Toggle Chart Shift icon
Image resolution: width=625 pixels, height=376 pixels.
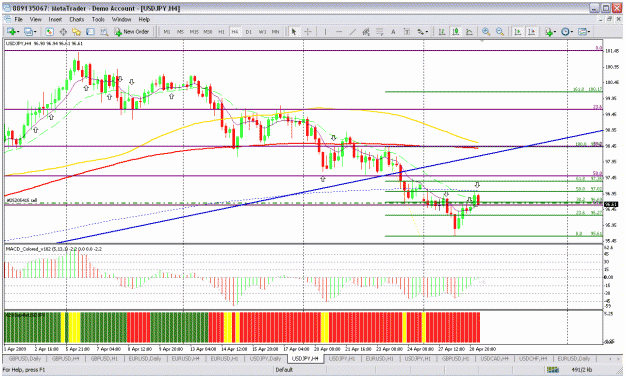(531, 31)
